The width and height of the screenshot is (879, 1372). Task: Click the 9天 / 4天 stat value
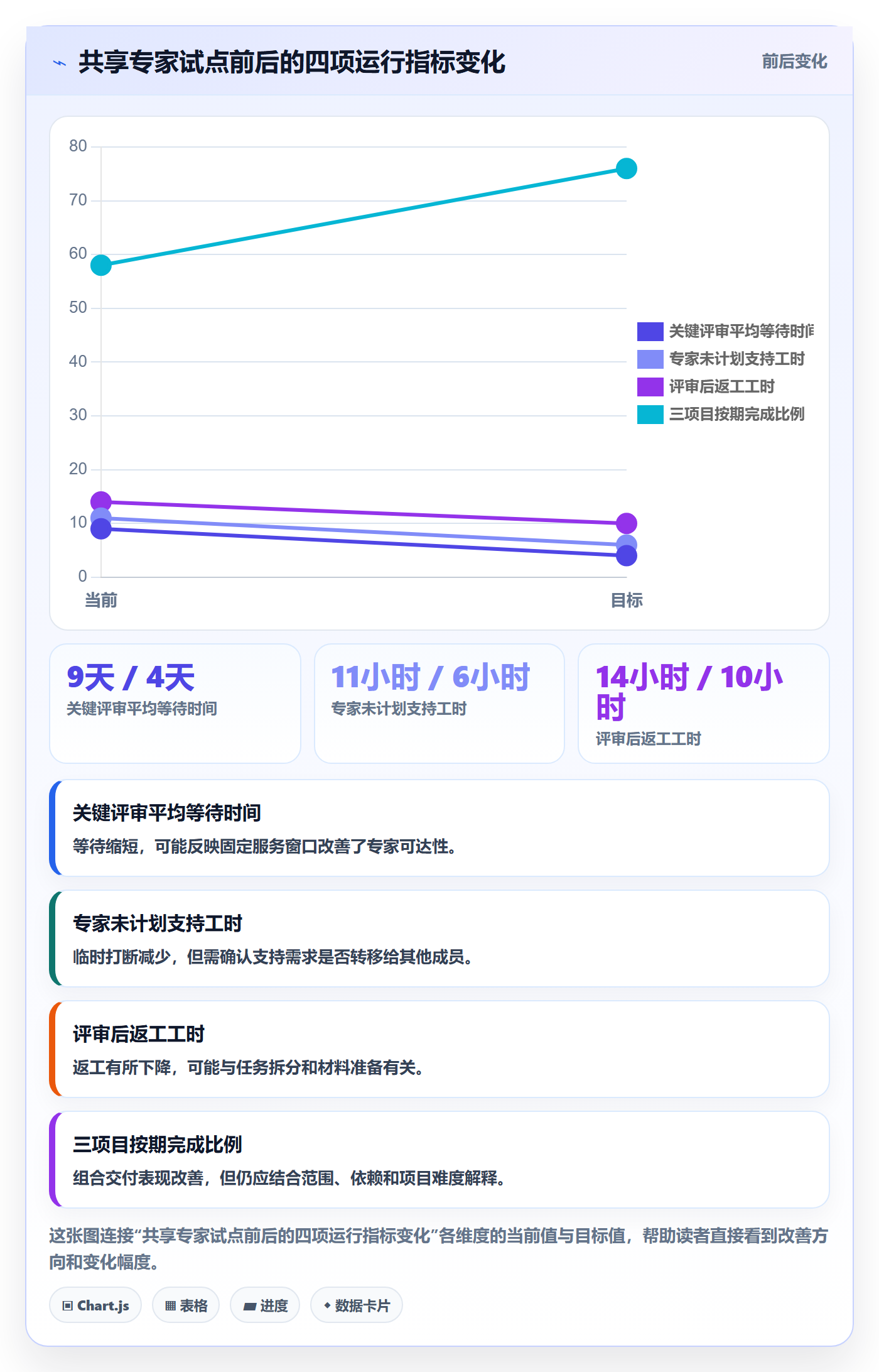[x=131, y=677]
